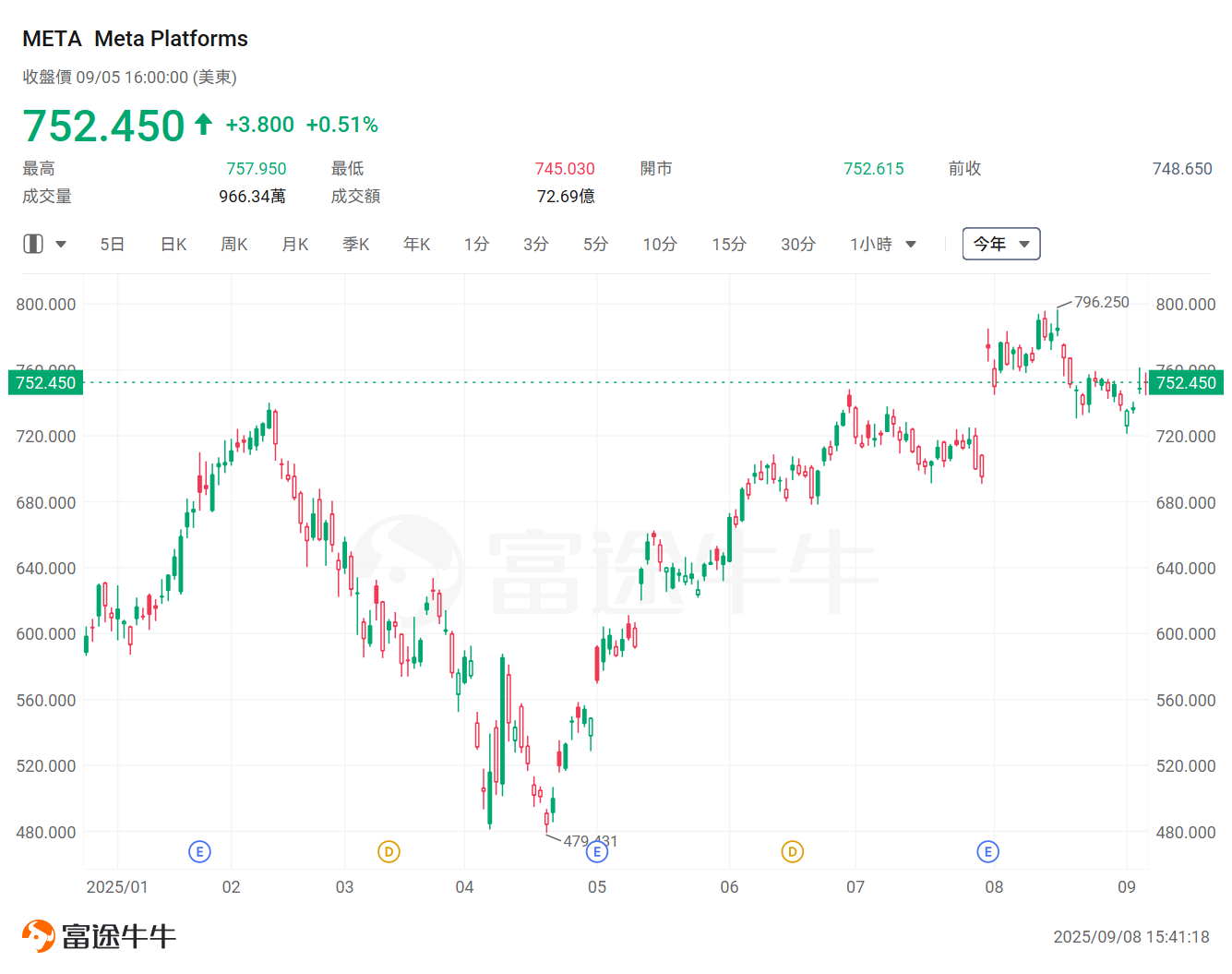This screenshot has width=1232, height=974.
Task: Open the 1小時 interval dropdown arrow
Action: (x=911, y=245)
